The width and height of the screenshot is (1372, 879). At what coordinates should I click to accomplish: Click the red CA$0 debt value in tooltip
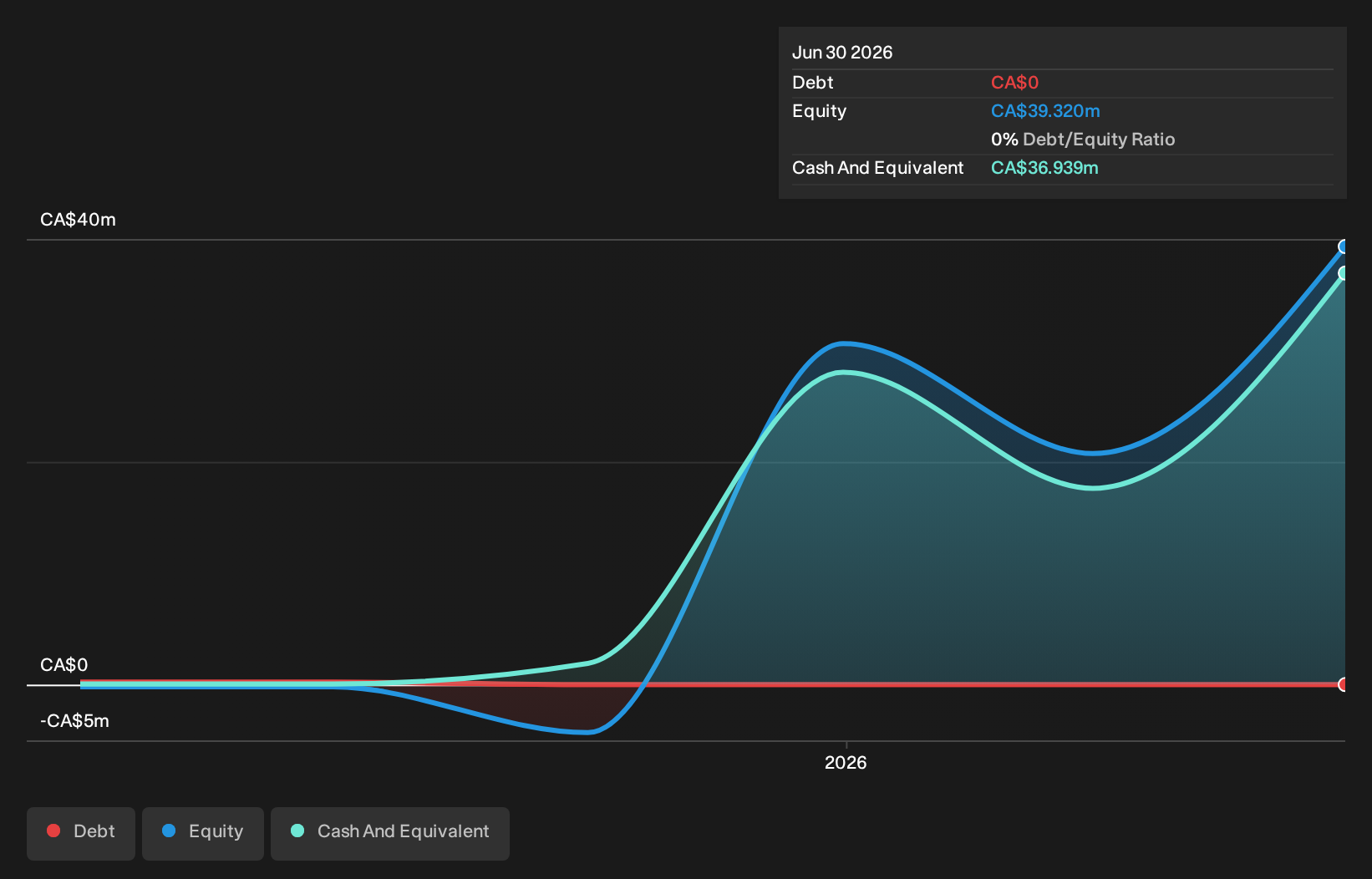pyautogui.click(x=1014, y=83)
